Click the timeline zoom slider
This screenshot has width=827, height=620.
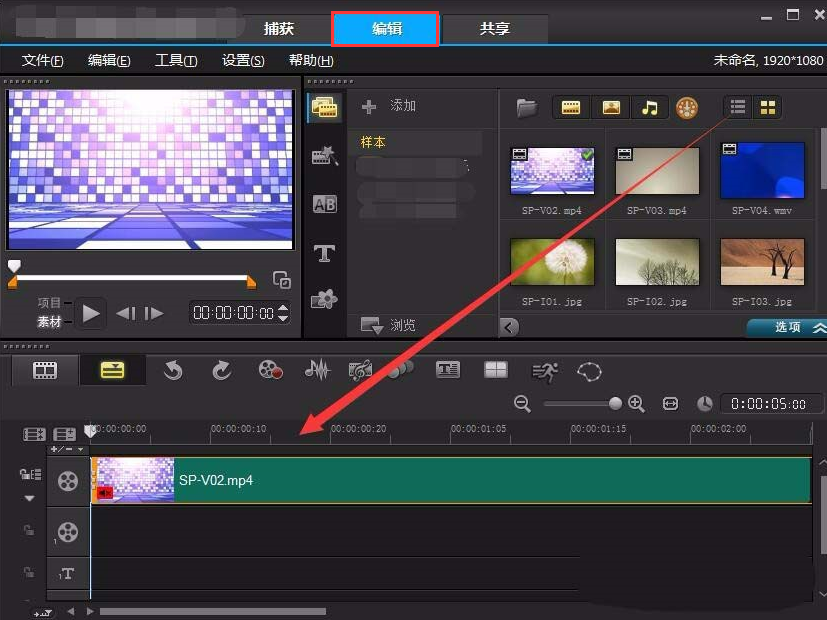[x=583, y=404]
